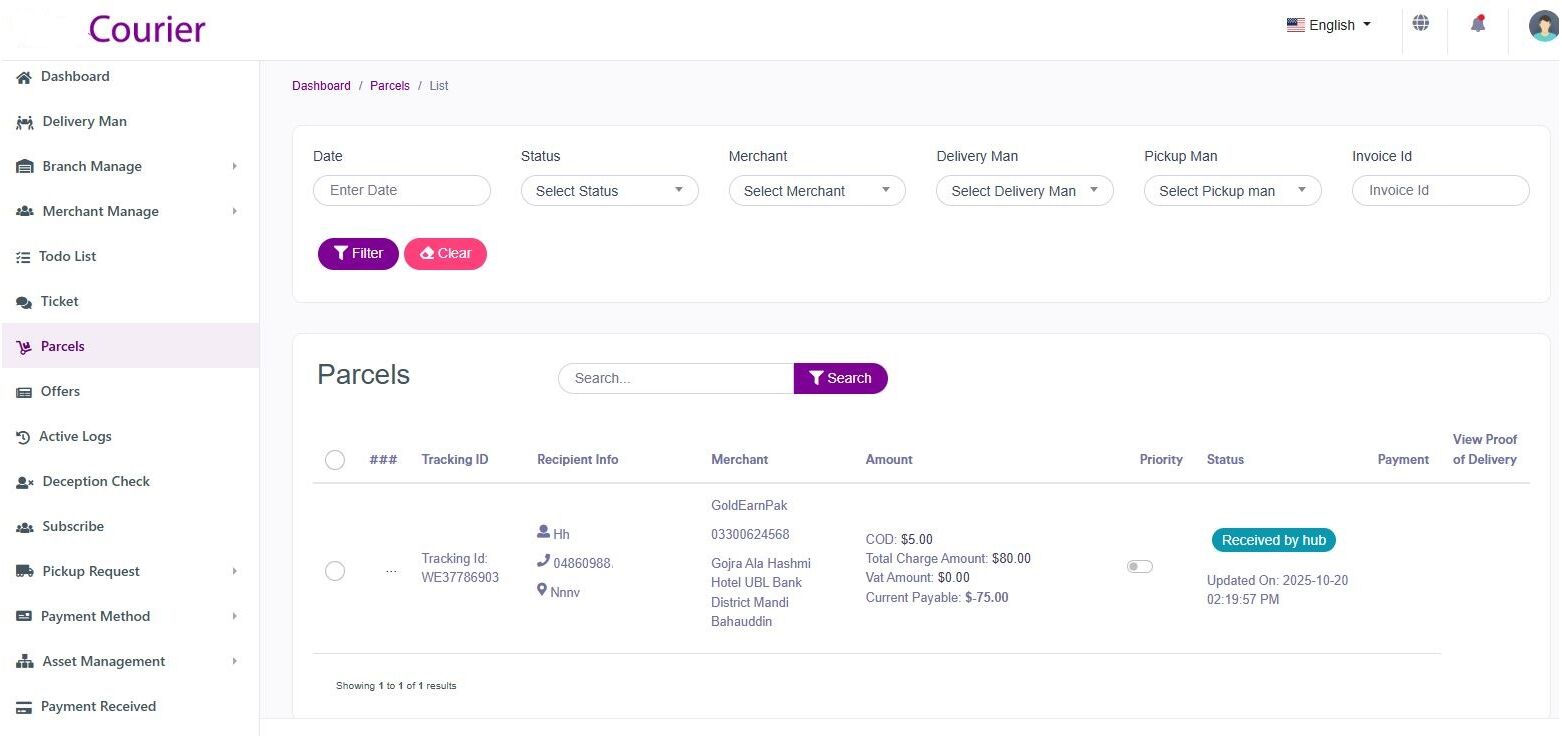Click the purple Filter button
Image resolution: width=1562 pixels, height=736 pixels.
(x=358, y=254)
